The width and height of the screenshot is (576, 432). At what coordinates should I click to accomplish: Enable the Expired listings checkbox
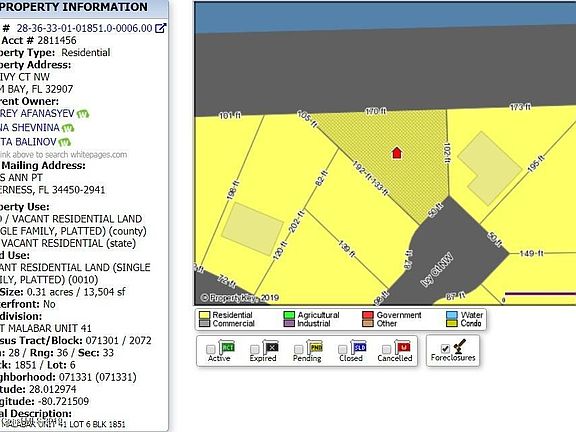coord(254,349)
